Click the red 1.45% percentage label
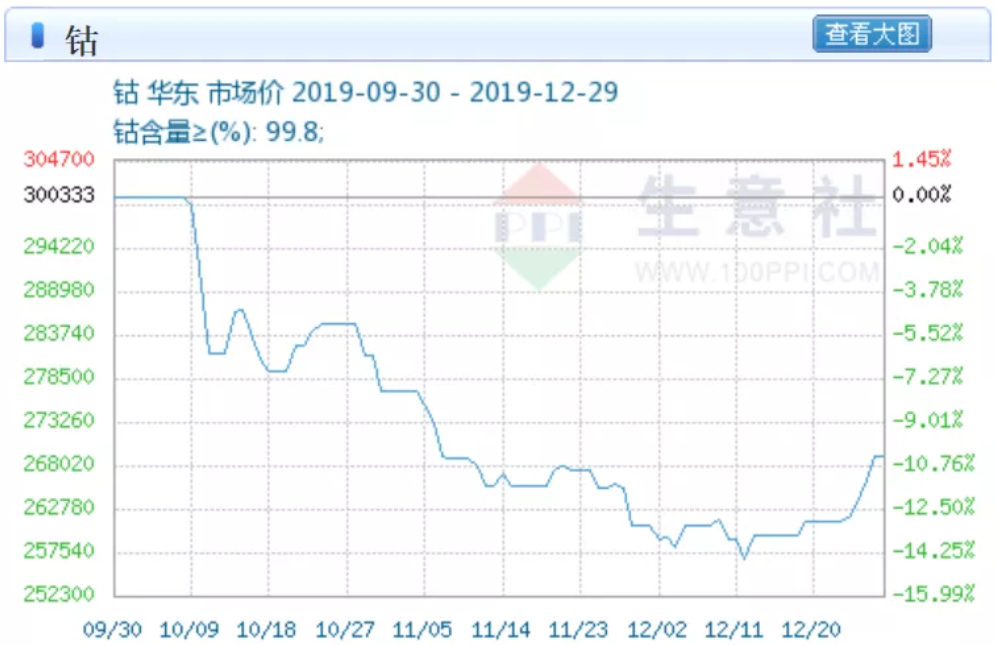The height and width of the screenshot is (645, 996). click(922, 160)
